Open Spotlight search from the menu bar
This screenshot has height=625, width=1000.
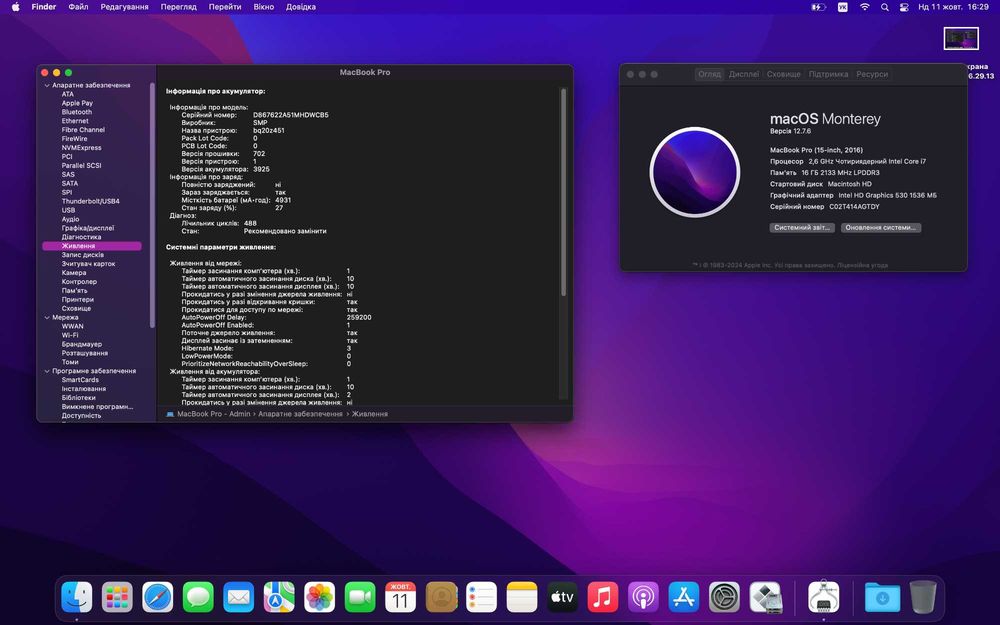coord(885,7)
